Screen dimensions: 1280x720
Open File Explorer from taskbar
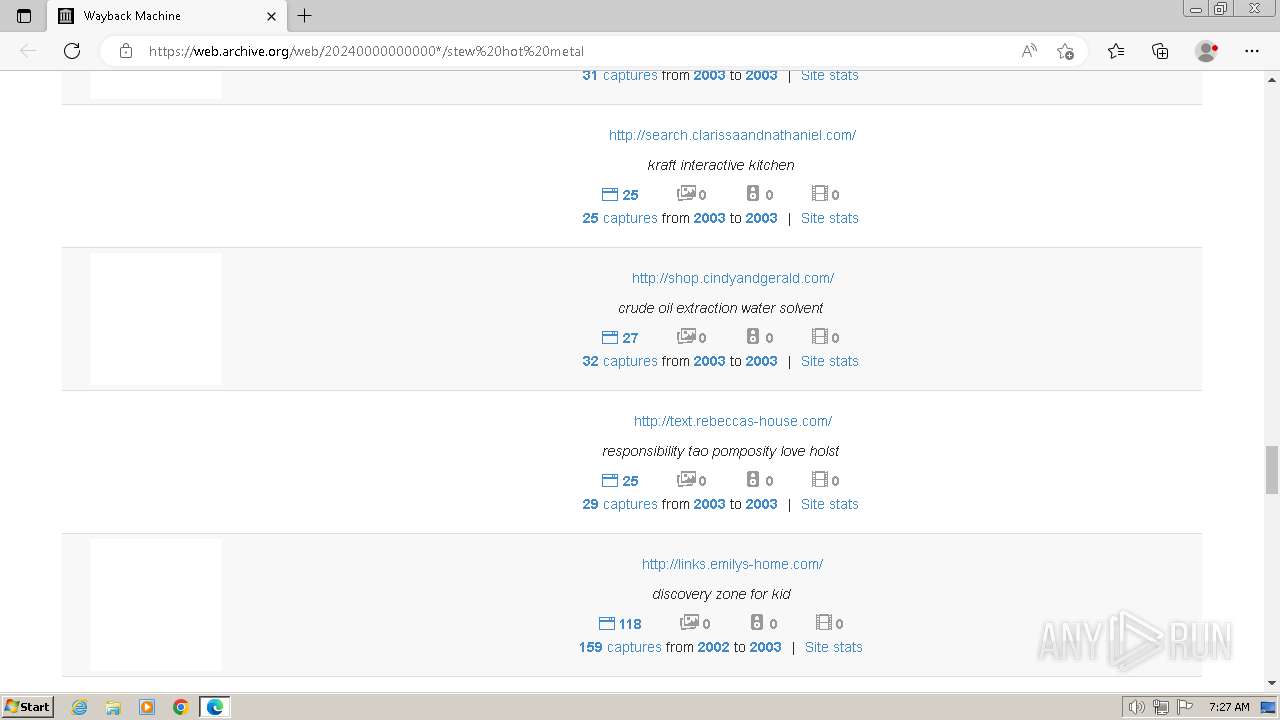pos(113,707)
